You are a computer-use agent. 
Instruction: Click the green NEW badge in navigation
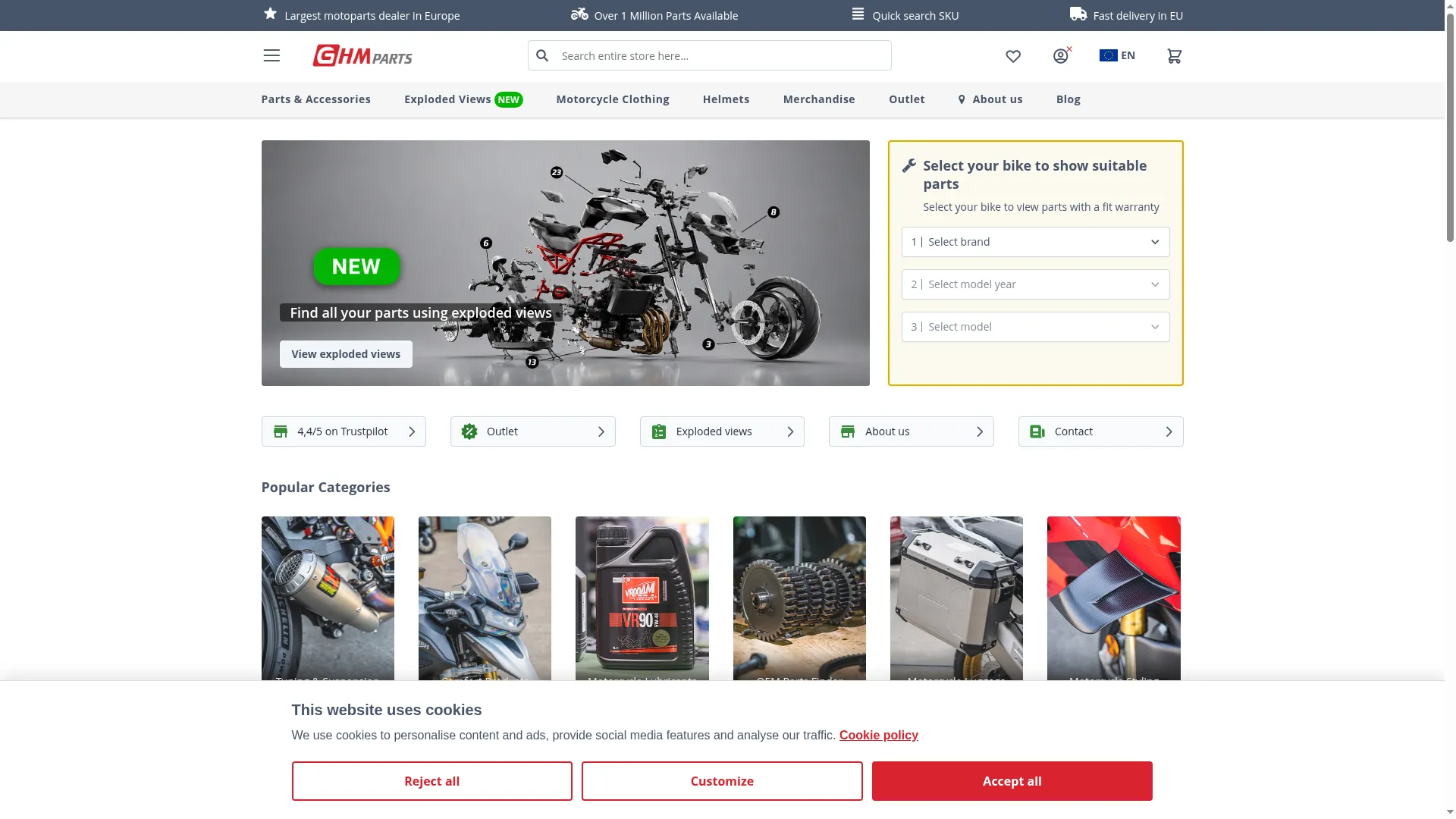(509, 99)
